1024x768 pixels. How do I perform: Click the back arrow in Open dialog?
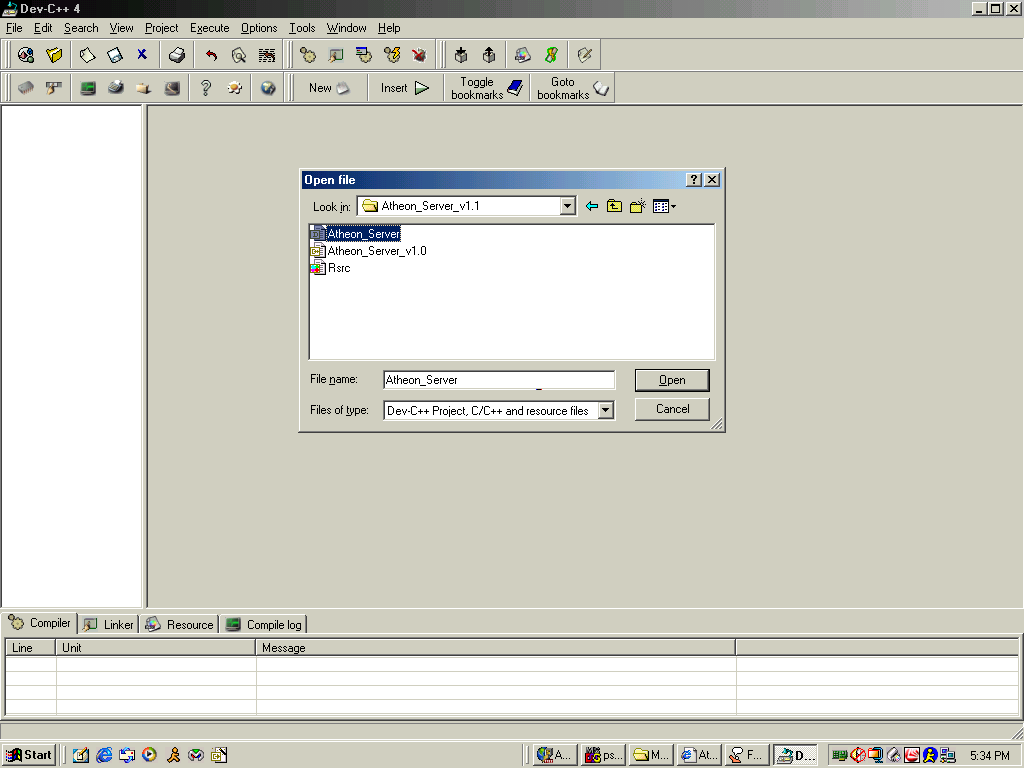coord(592,206)
